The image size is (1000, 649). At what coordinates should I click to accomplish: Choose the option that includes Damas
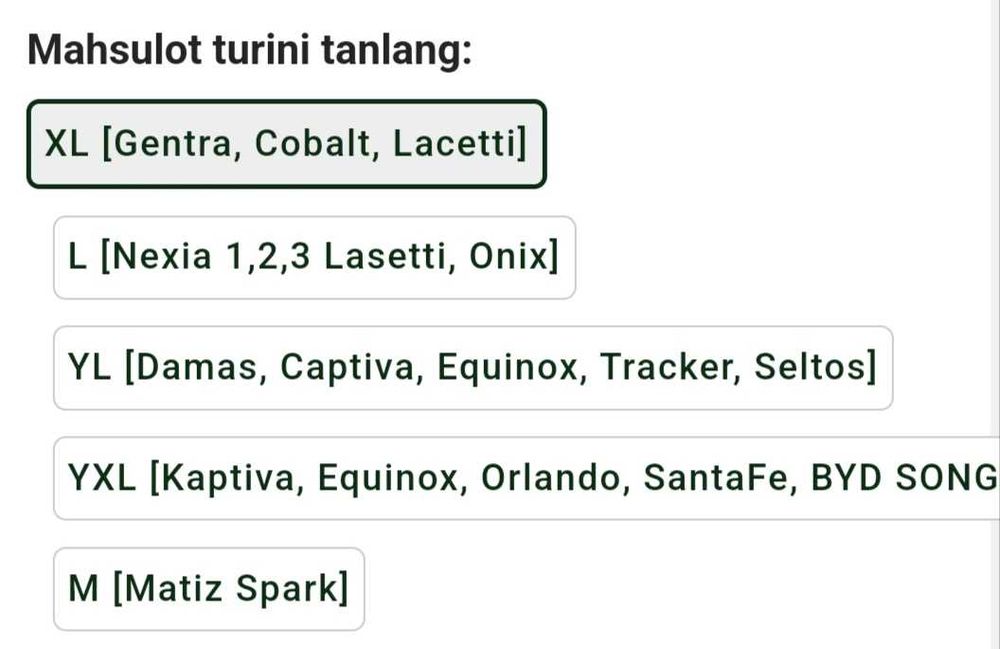[472, 368]
